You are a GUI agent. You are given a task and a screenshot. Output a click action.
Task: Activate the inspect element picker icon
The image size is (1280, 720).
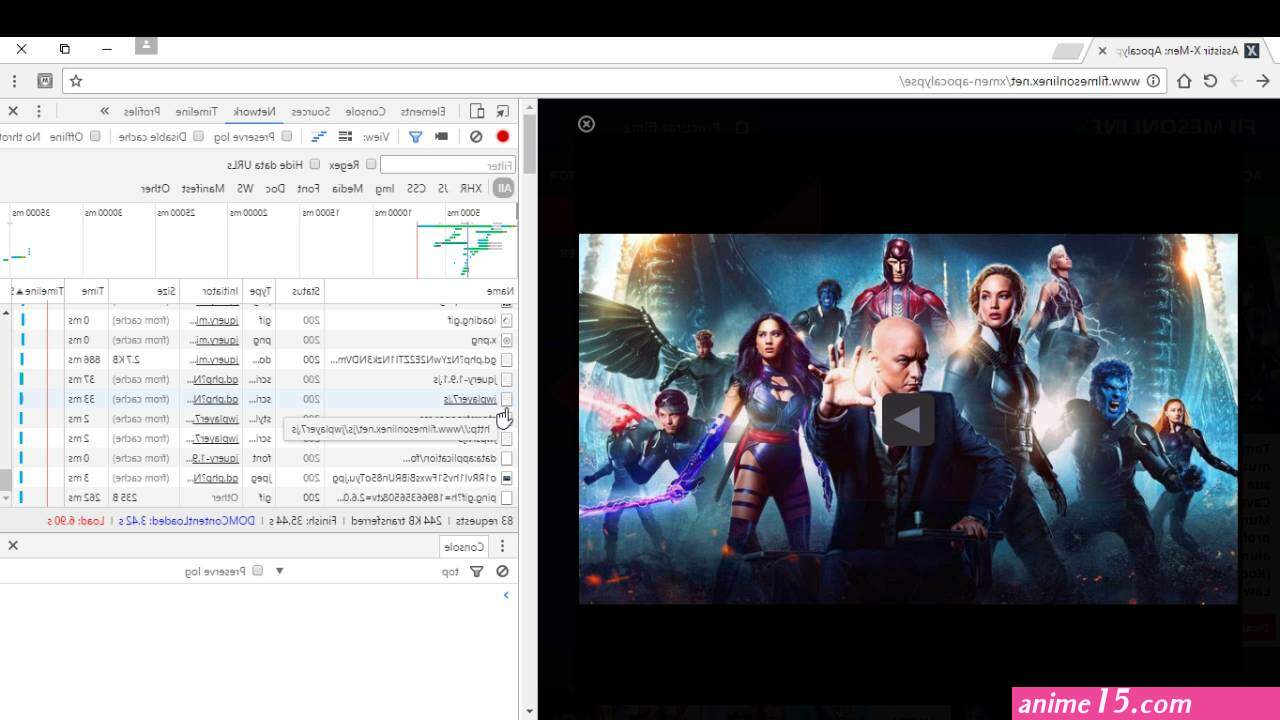coord(503,111)
